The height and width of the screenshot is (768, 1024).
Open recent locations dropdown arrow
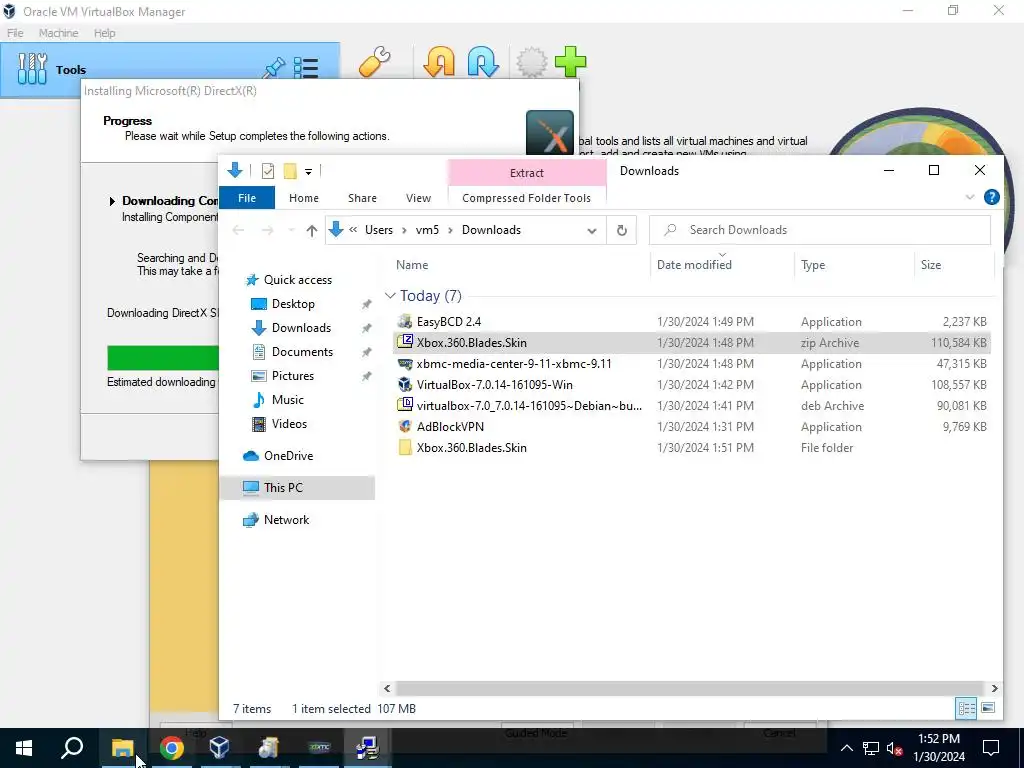point(291,230)
